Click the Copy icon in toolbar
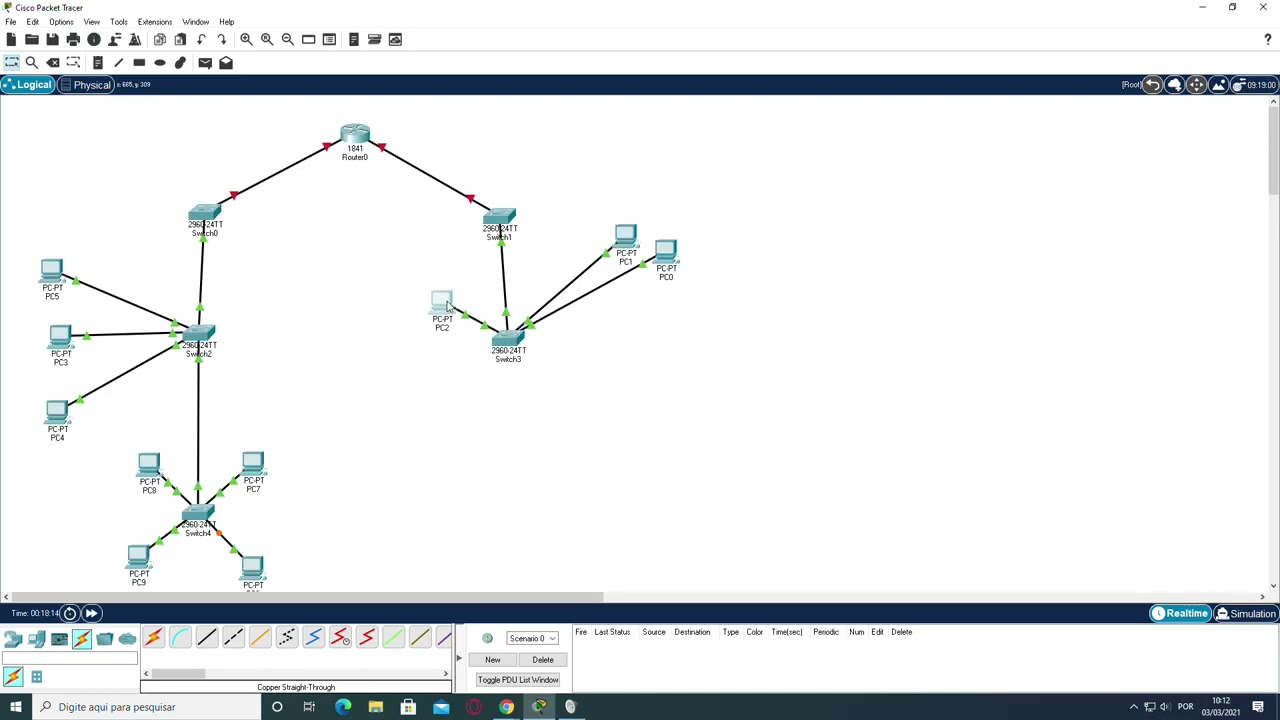Viewport: 1280px width, 720px height. point(159,39)
